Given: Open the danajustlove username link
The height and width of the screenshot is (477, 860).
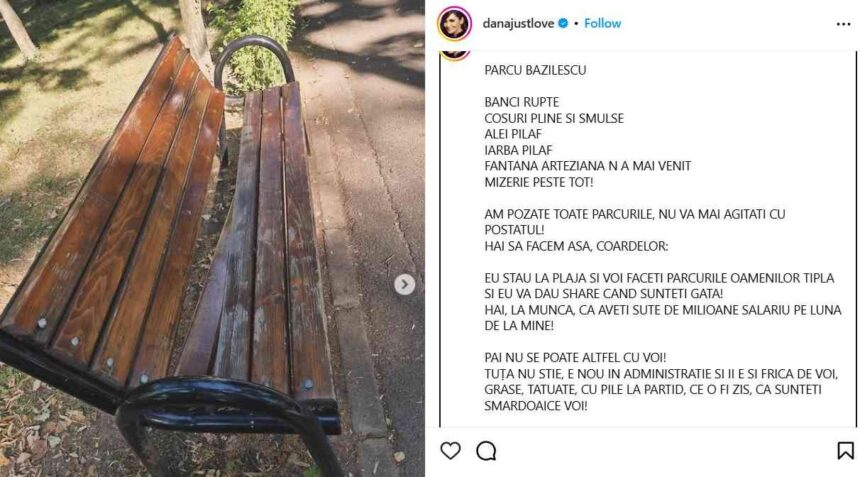Looking at the screenshot, I should [518, 24].
